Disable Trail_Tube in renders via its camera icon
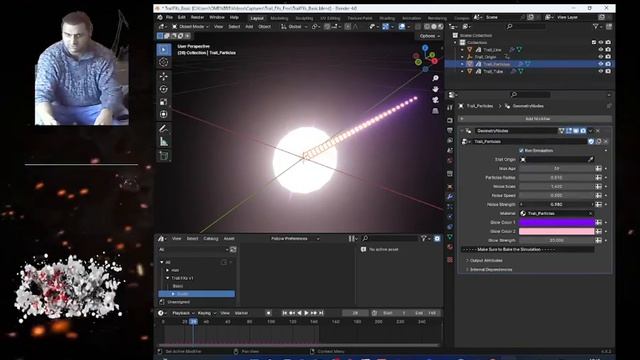 pyautogui.click(x=608, y=71)
